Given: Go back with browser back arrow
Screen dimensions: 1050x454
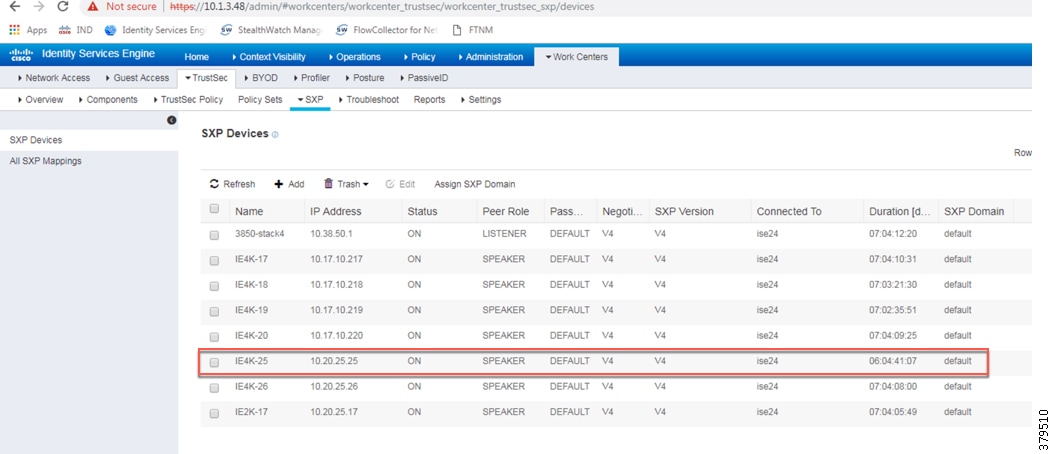Looking at the screenshot, I should click(15, 7).
